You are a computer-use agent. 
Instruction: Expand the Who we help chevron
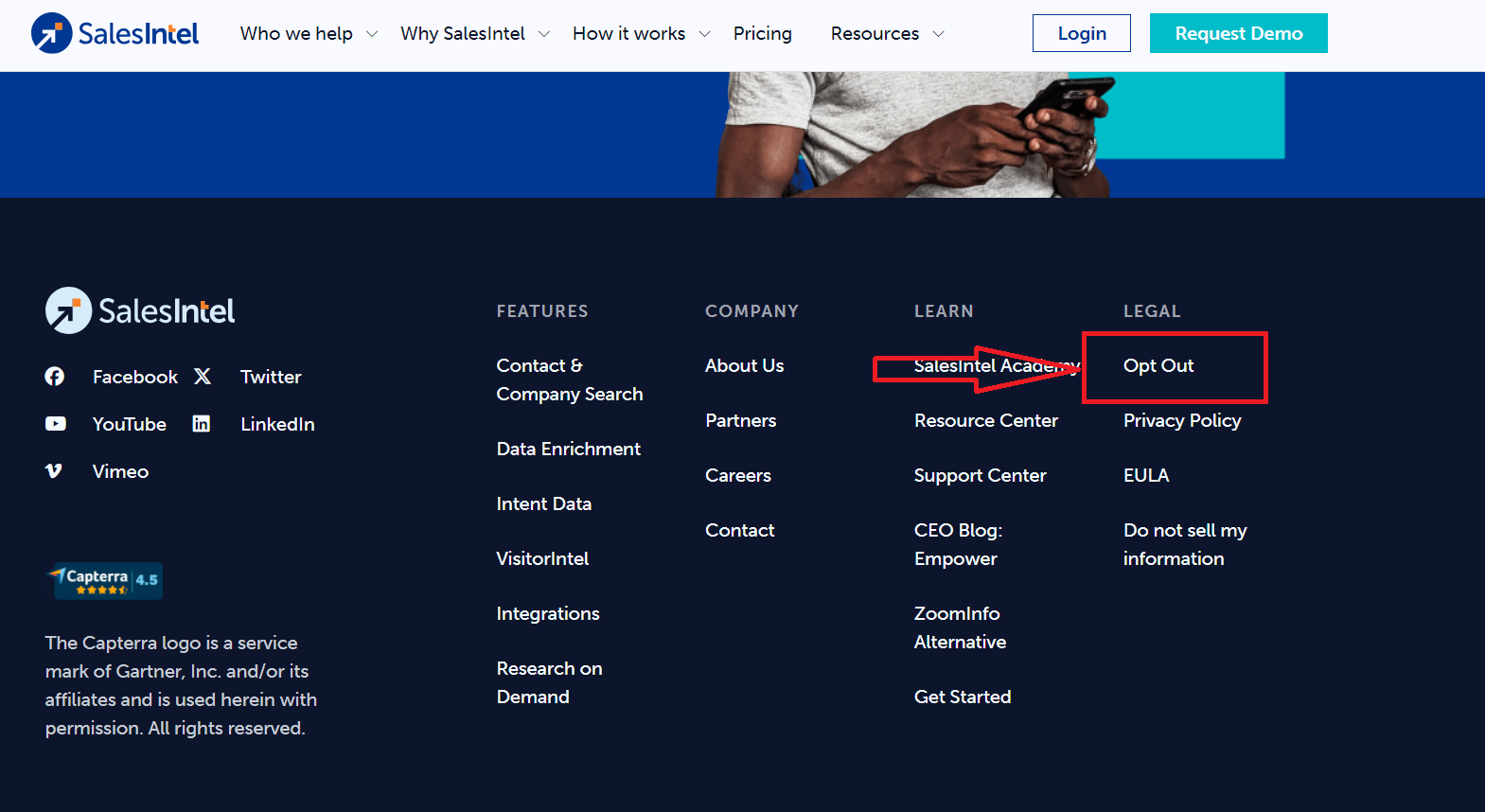(x=372, y=34)
